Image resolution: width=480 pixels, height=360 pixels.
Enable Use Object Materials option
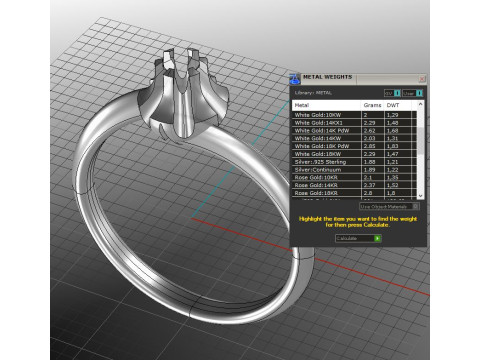click(389, 206)
